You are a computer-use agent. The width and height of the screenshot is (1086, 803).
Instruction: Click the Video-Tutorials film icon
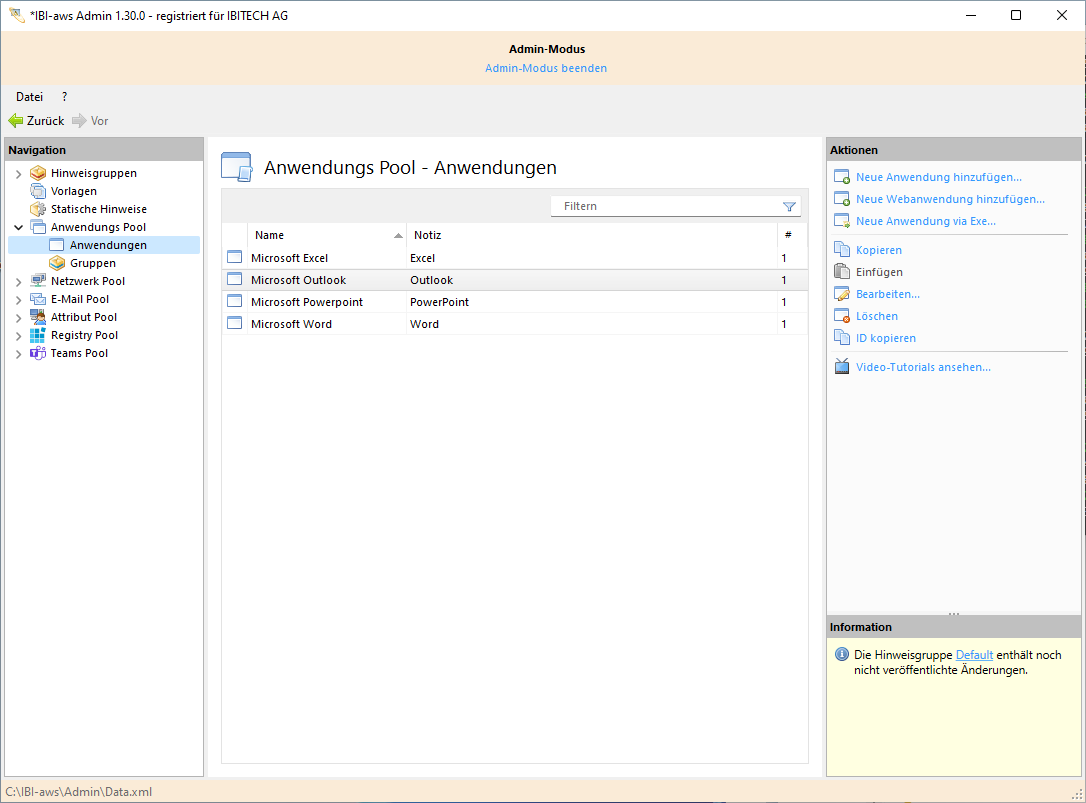click(x=841, y=366)
